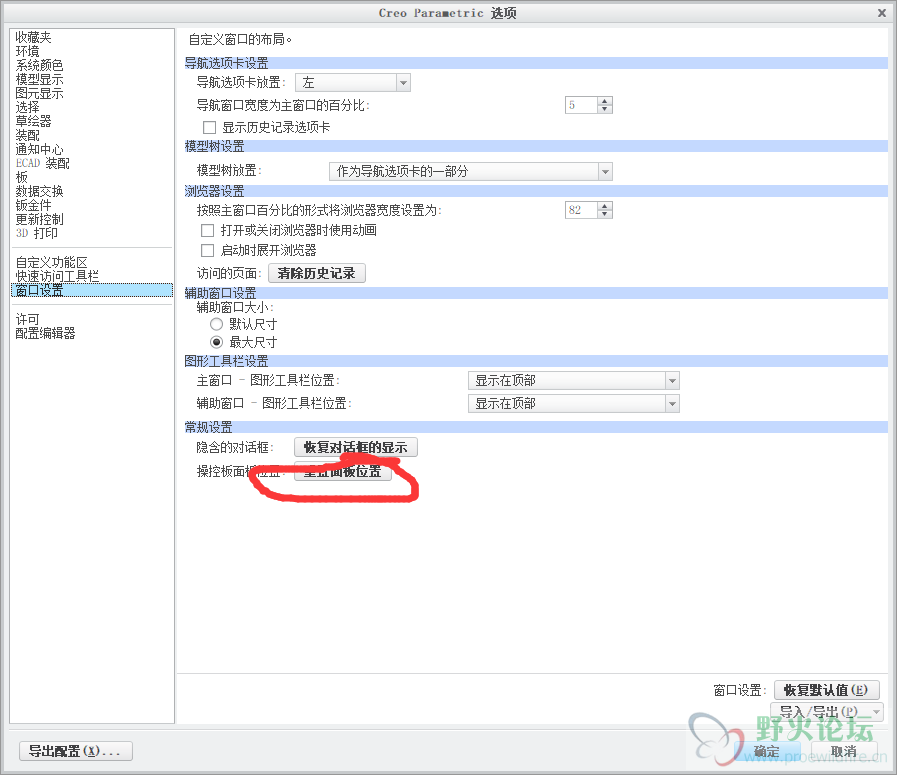
Task: Click 清除历史记录 button
Action: (316, 273)
